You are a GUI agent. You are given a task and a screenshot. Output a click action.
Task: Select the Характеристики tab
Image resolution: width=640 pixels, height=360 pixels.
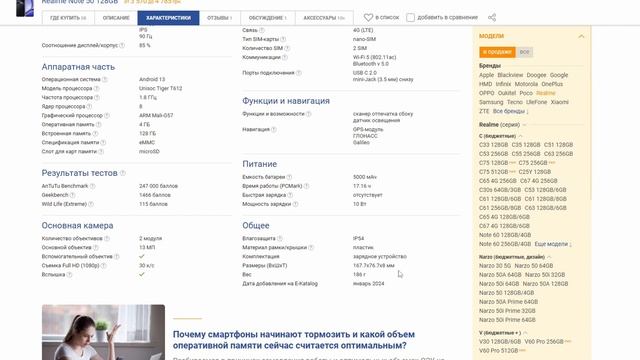coord(168,18)
